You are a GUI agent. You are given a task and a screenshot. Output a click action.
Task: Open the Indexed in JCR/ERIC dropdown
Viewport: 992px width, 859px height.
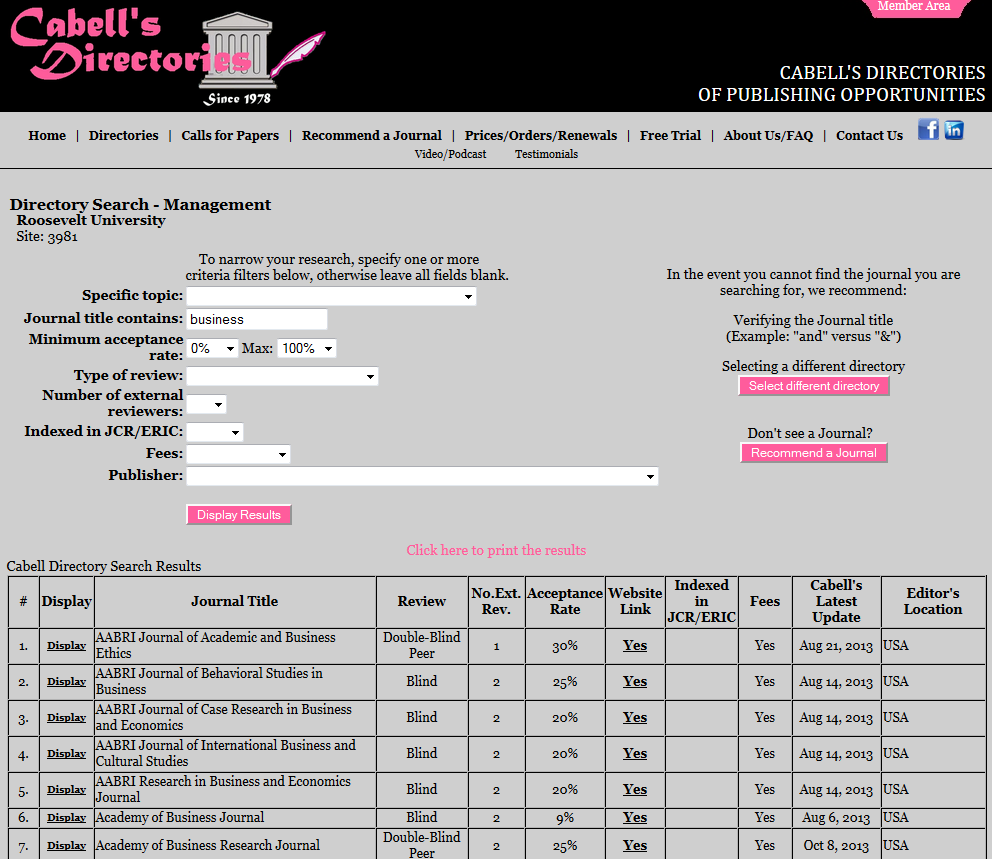point(214,432)
